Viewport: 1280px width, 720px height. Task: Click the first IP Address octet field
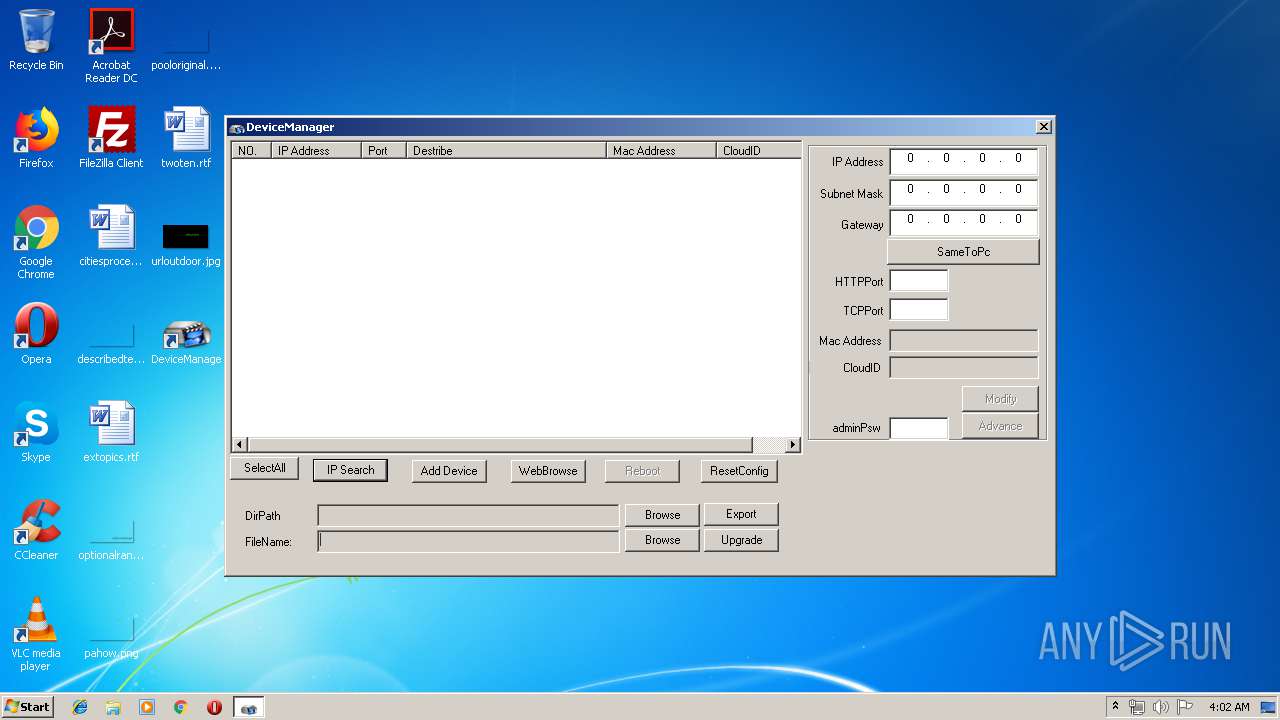tap(910, 159)
